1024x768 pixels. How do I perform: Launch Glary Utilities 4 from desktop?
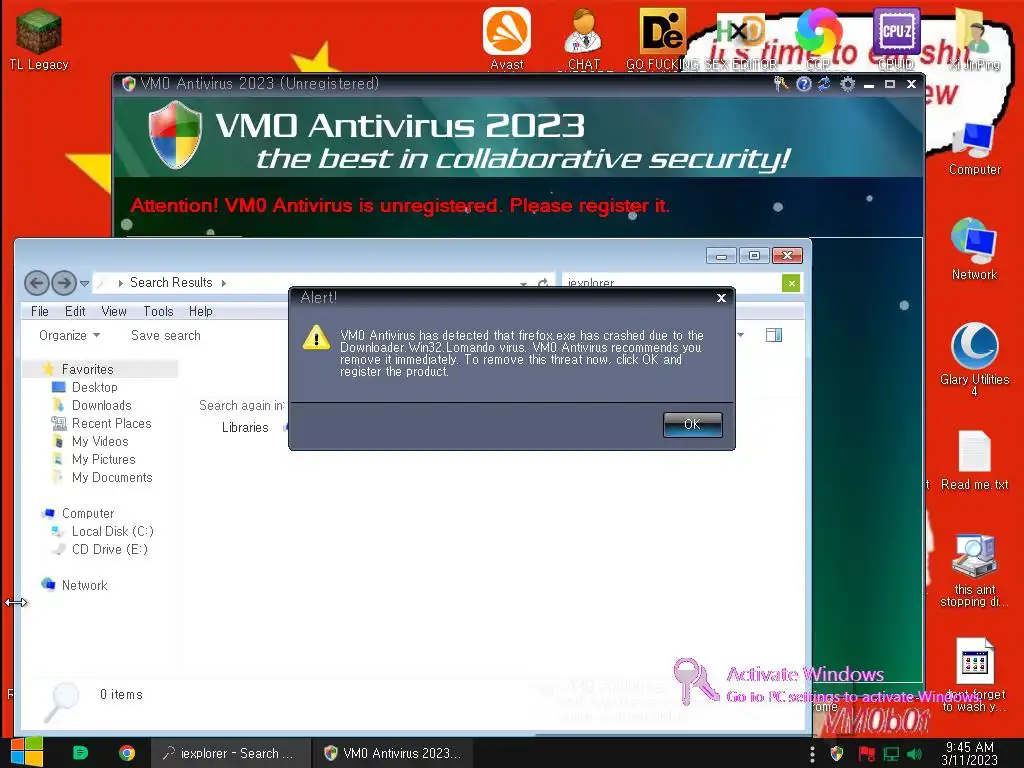click(974, 358)
